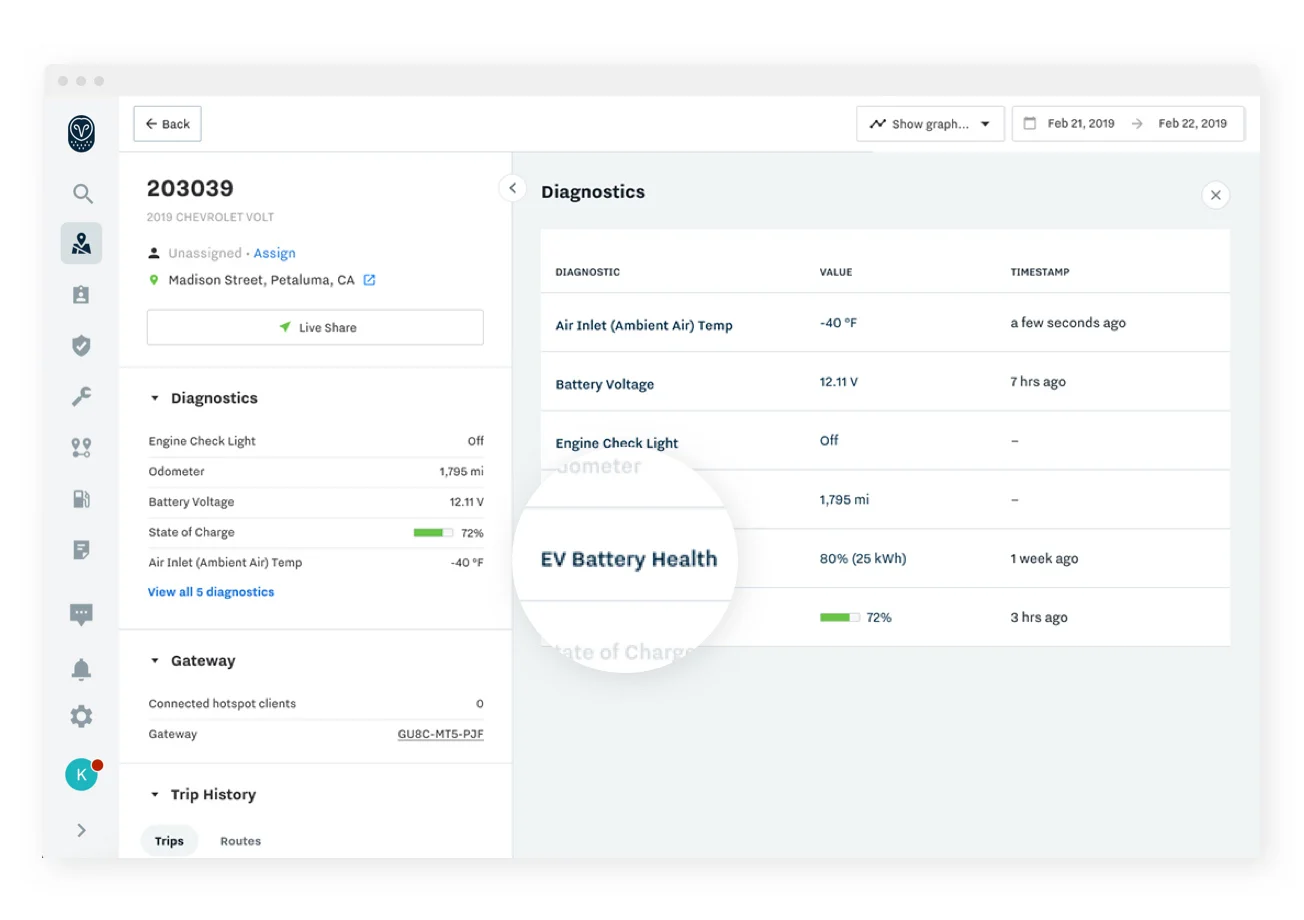The image size is (1304, 920).
Task: Click the Unassigned driver person icon
Action: pos(154,253)
